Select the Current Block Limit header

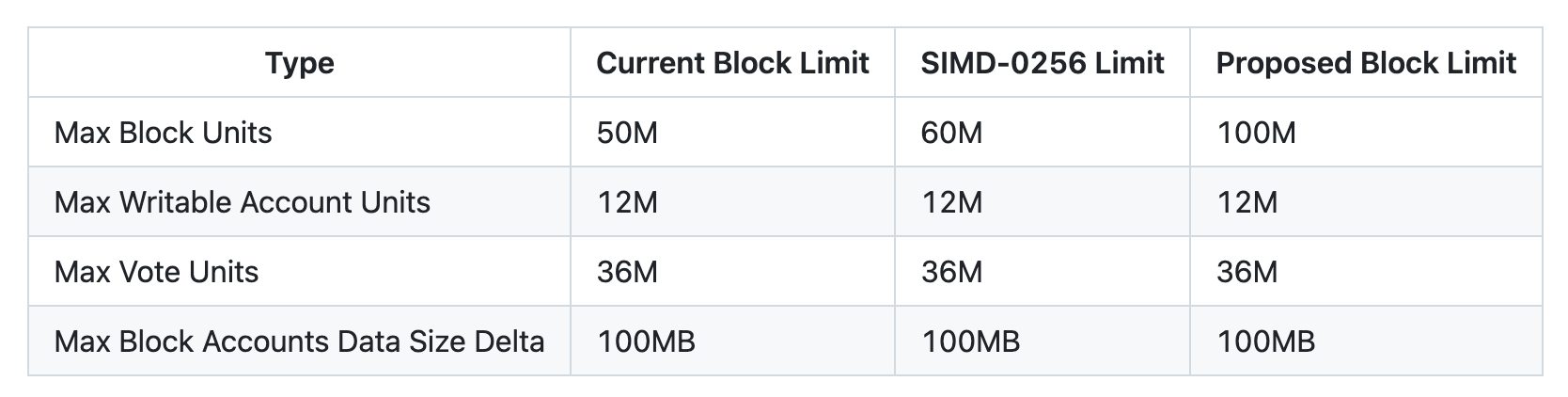click(x=732, y=63)
